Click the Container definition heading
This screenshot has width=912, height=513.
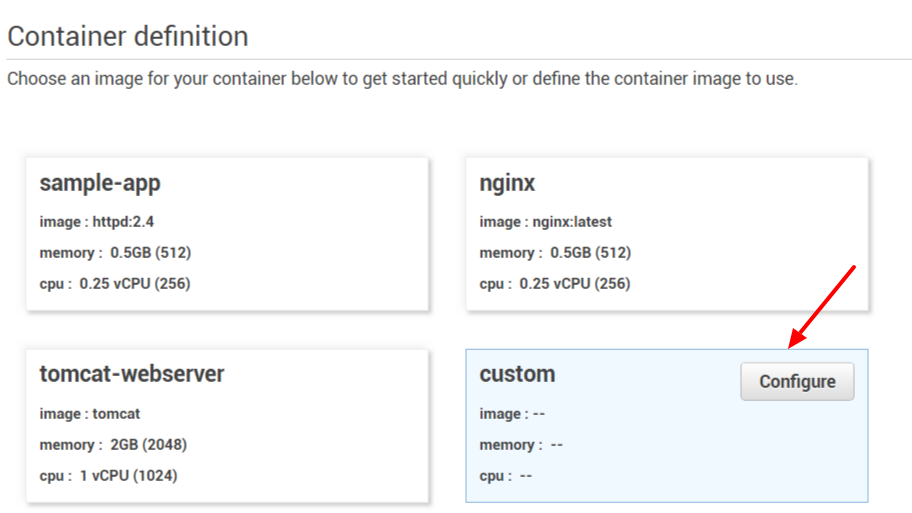pyautogui.click(x=128, y=37)
